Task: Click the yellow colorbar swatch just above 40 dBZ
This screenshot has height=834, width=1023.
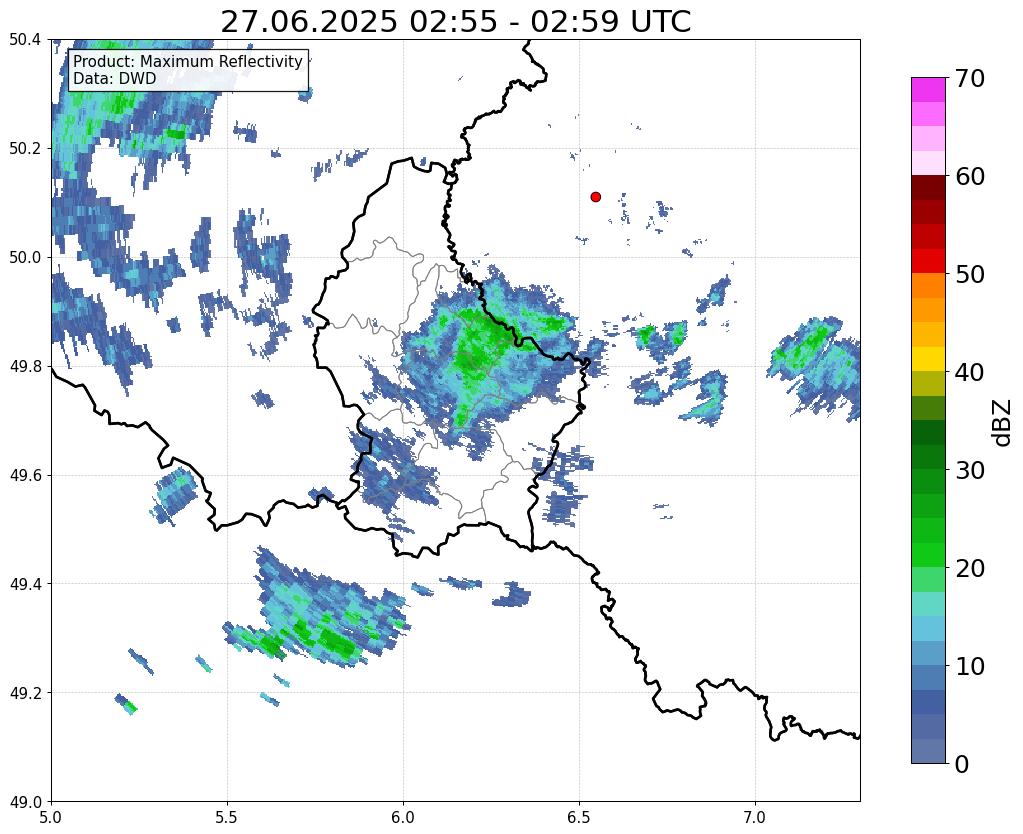Action: (x=928, y=359)
